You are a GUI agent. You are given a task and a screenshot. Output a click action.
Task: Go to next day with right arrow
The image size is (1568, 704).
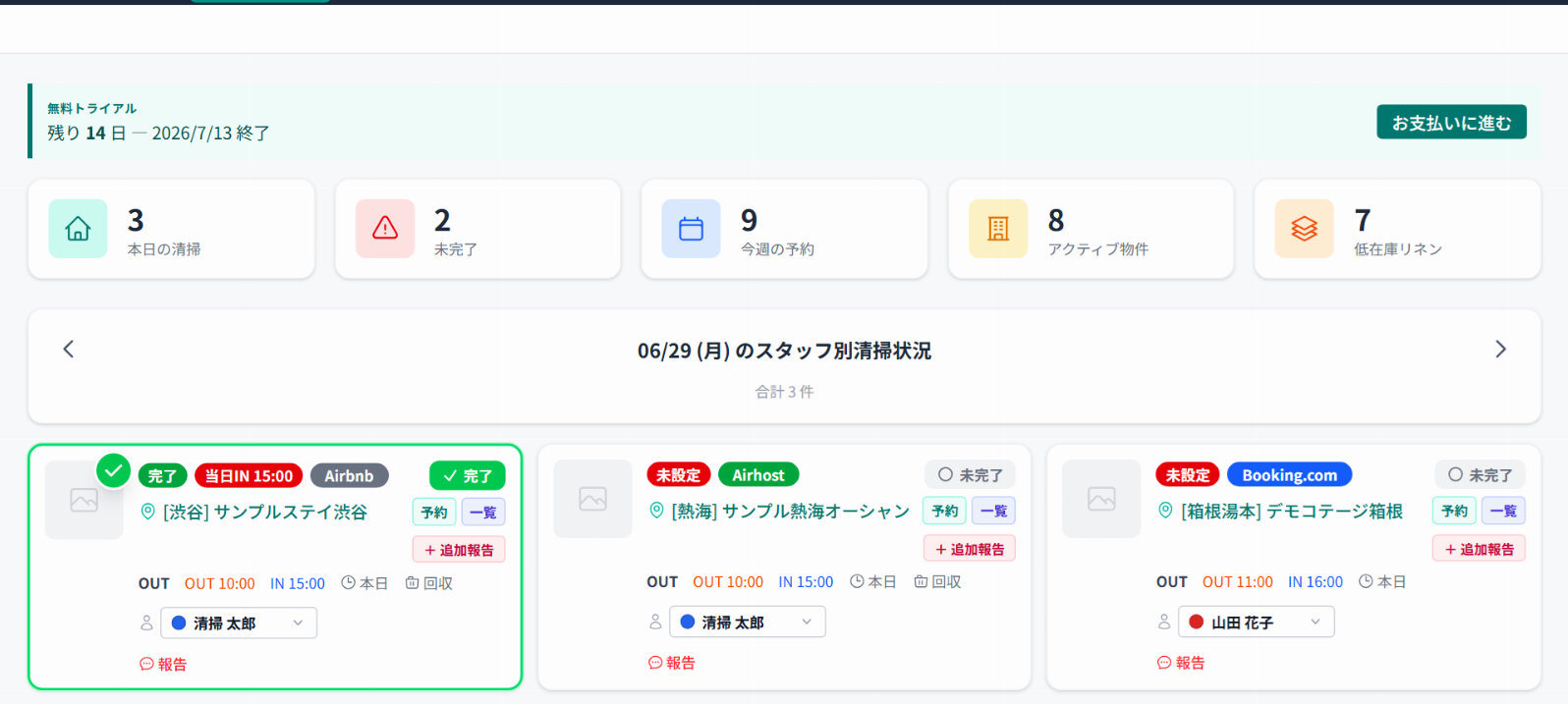(1500, 349)
